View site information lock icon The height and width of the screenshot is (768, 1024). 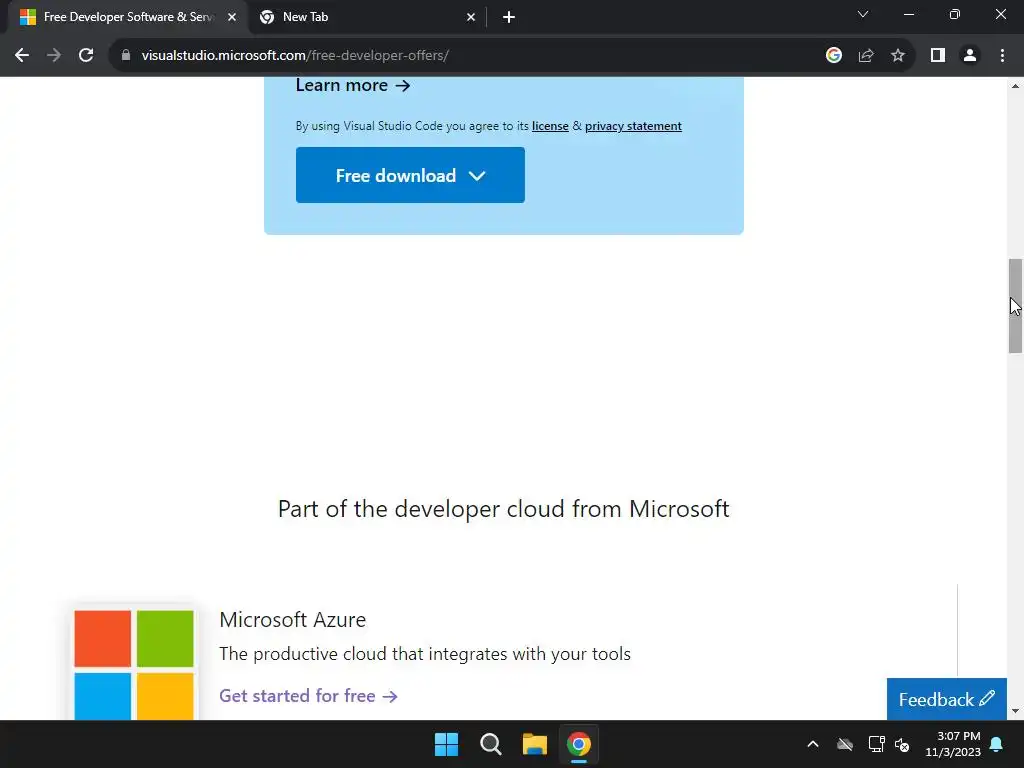click(126, 56)
